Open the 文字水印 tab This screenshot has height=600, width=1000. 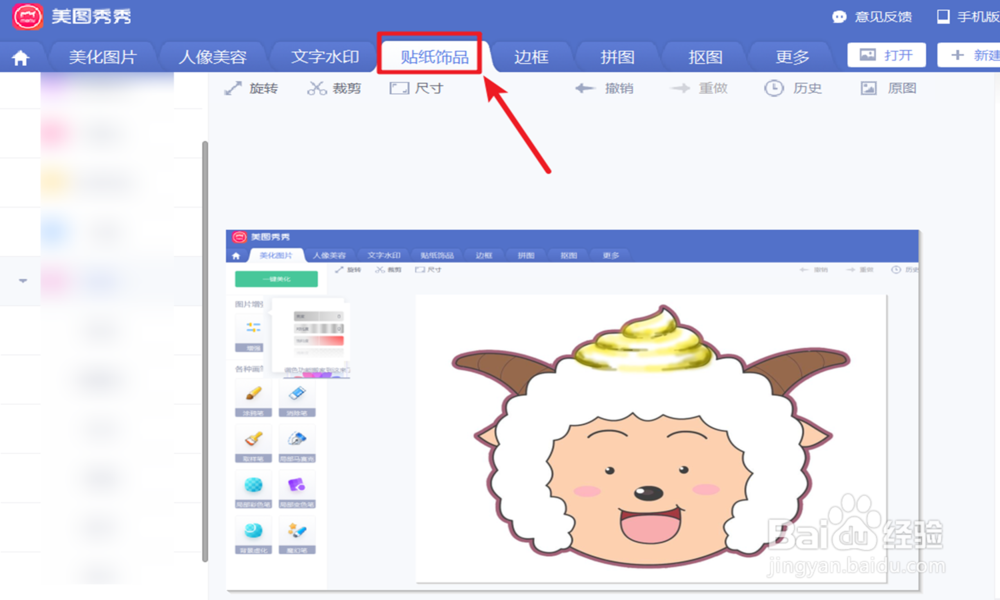coord(325,57)
